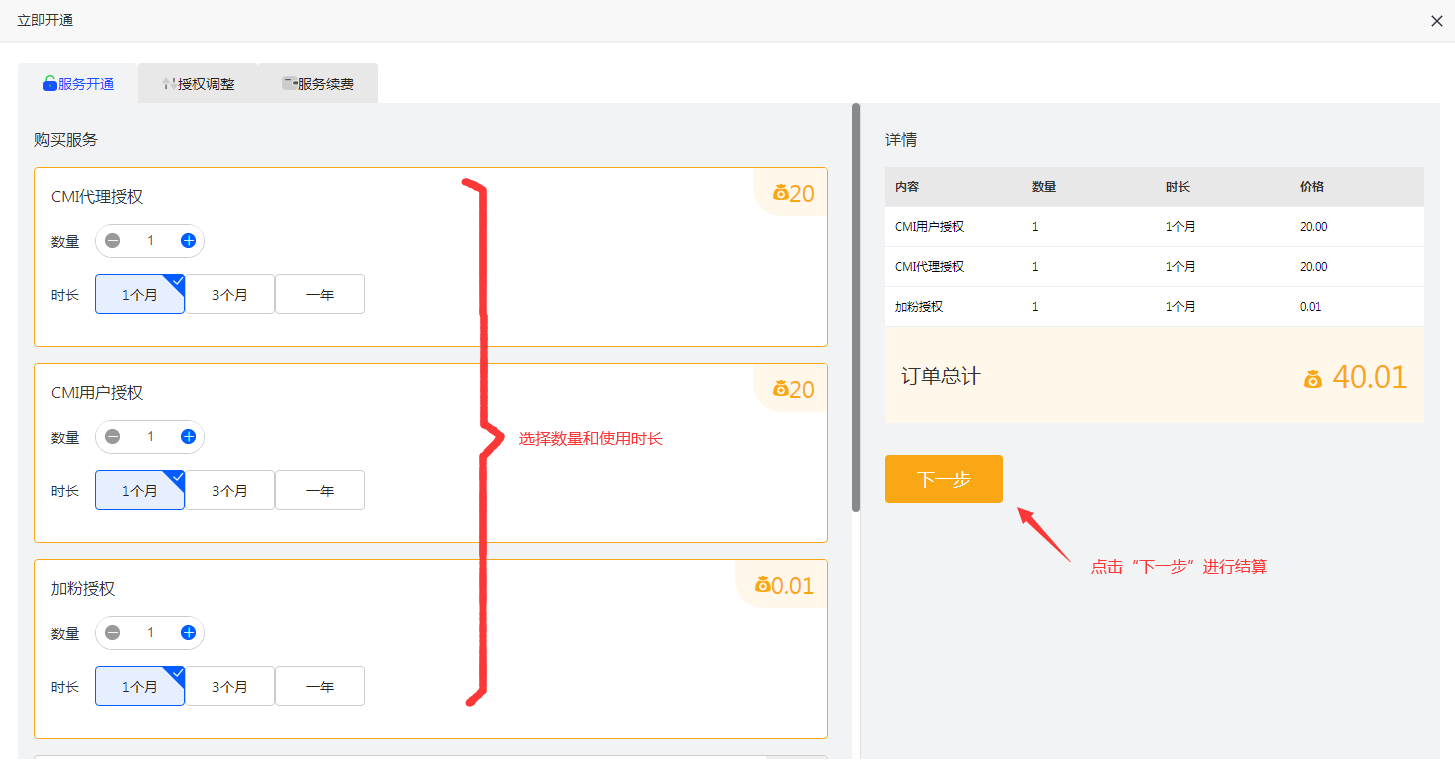Choose 一年 duration for CMI代理授权
This screenshot has width=1455, height=761.
pyautogui.click(x=320, y=295)
